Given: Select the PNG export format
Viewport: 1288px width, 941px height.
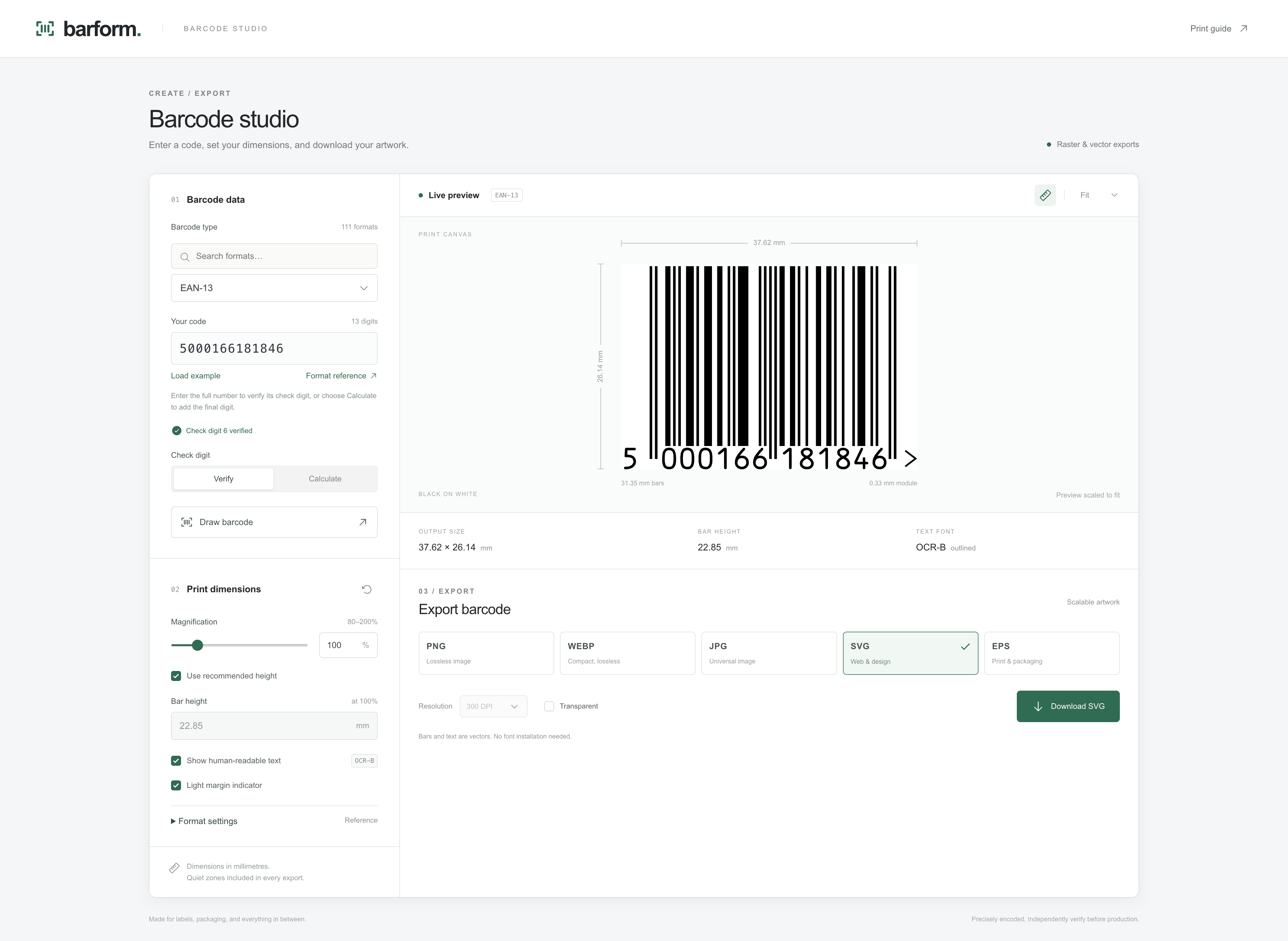Looking at the screenshot, I should coord(486,653).
